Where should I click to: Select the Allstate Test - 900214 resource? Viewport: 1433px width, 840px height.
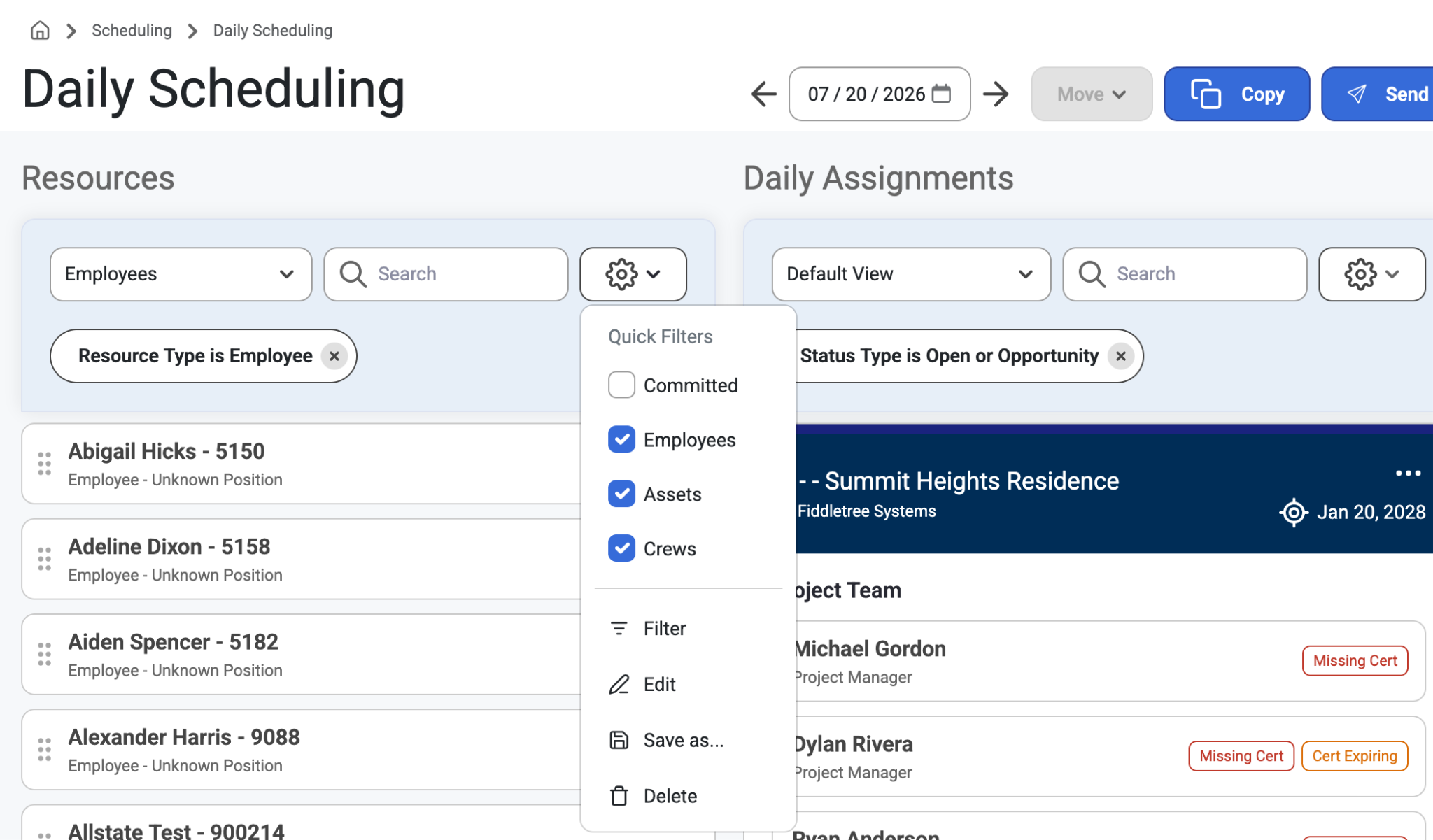(302, 823)
